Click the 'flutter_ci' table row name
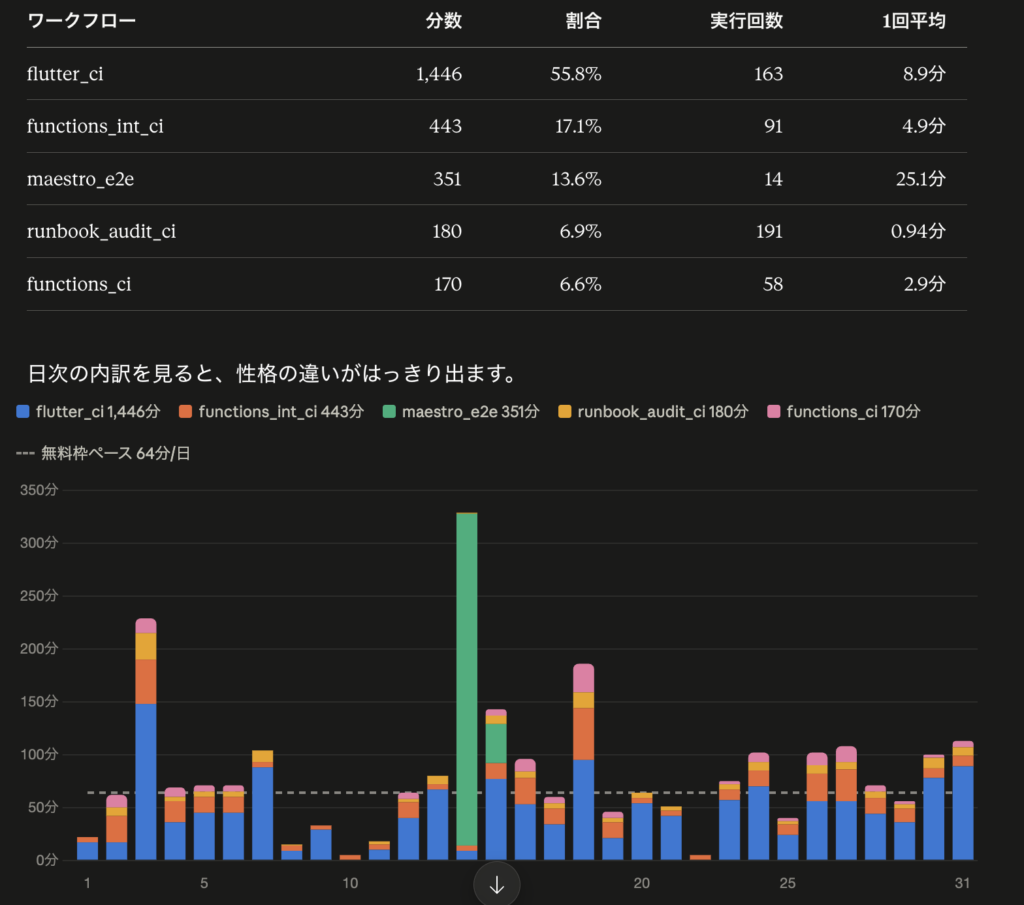The width and height of the screenshot is (1024, 905). (x=65, y=74)
